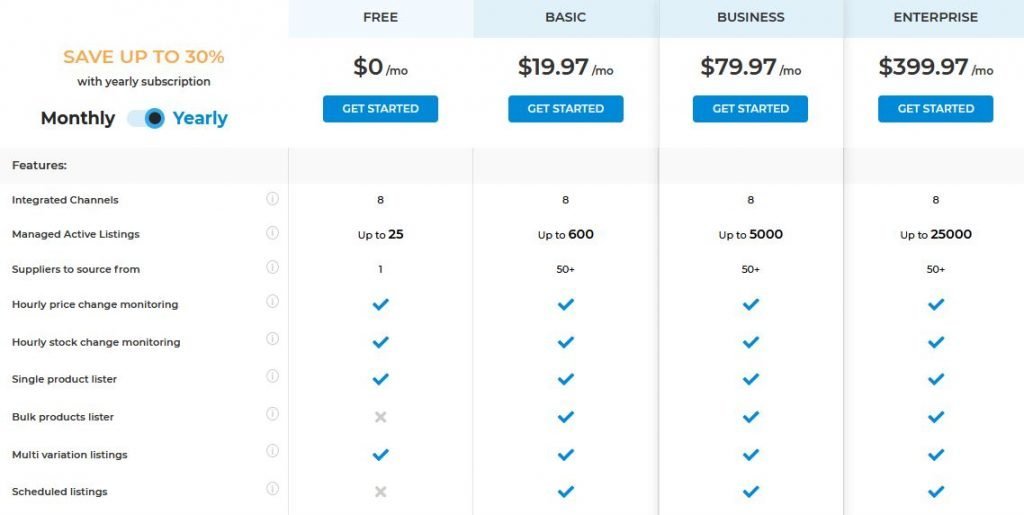Click Get Started under the Basic plan
This screenshot has height=515, width=1024.
click(x=565, y=109)
